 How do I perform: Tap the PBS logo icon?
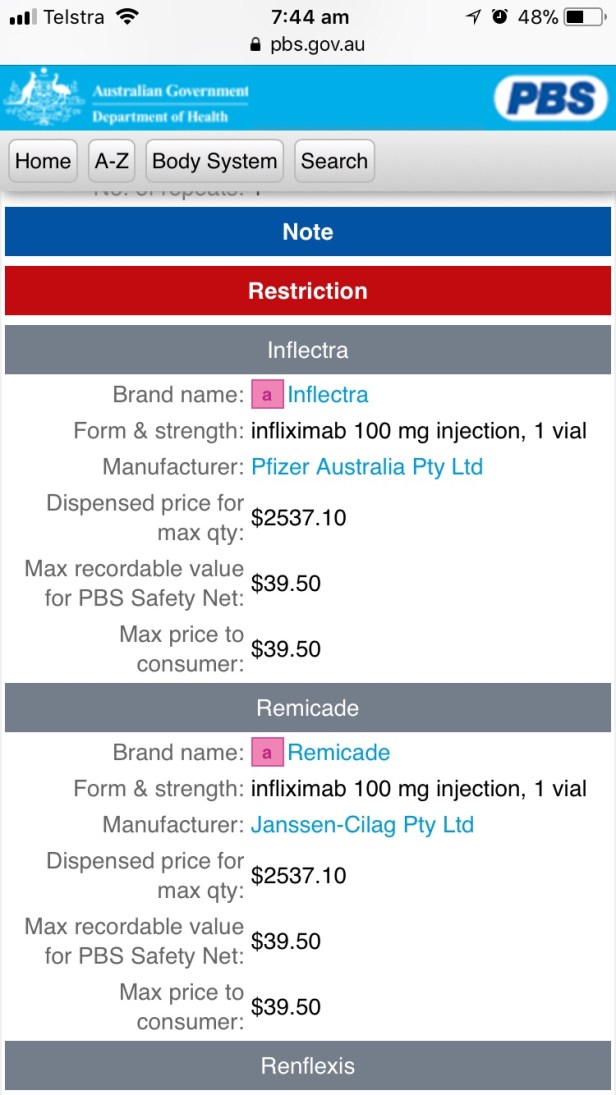tap(550, 98)
